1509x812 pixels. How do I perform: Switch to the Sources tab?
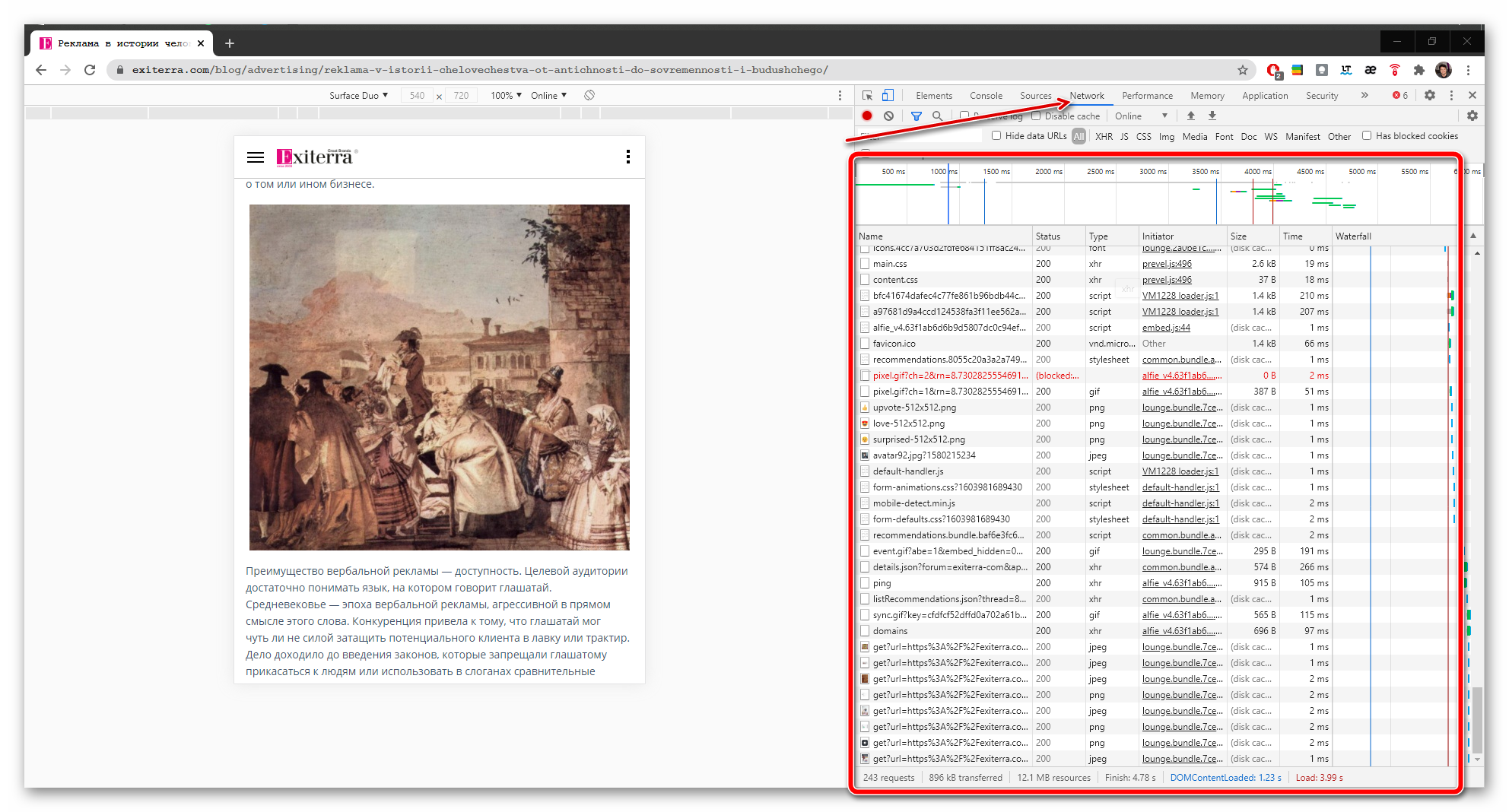coord(1035,95)
